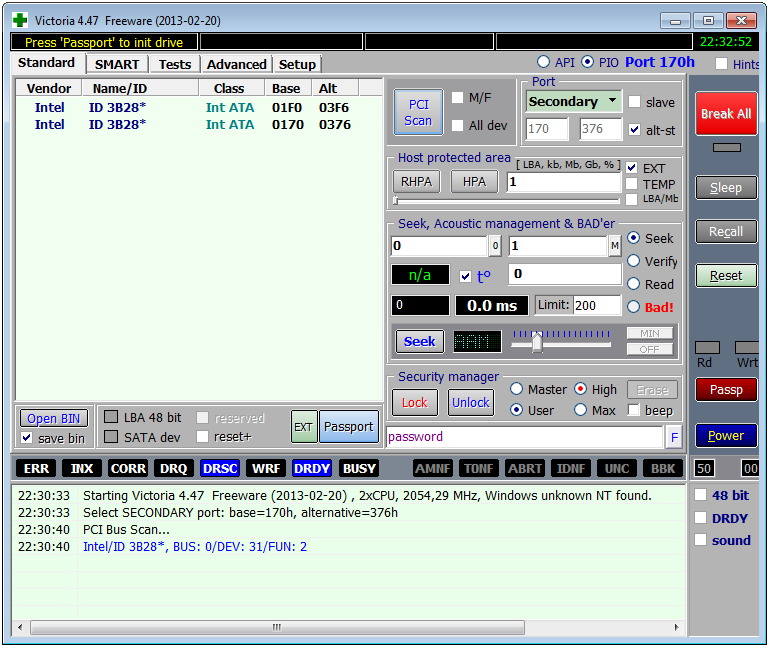Switch to the SMART tab
The image size is (770, 648).
coord(117,64)
